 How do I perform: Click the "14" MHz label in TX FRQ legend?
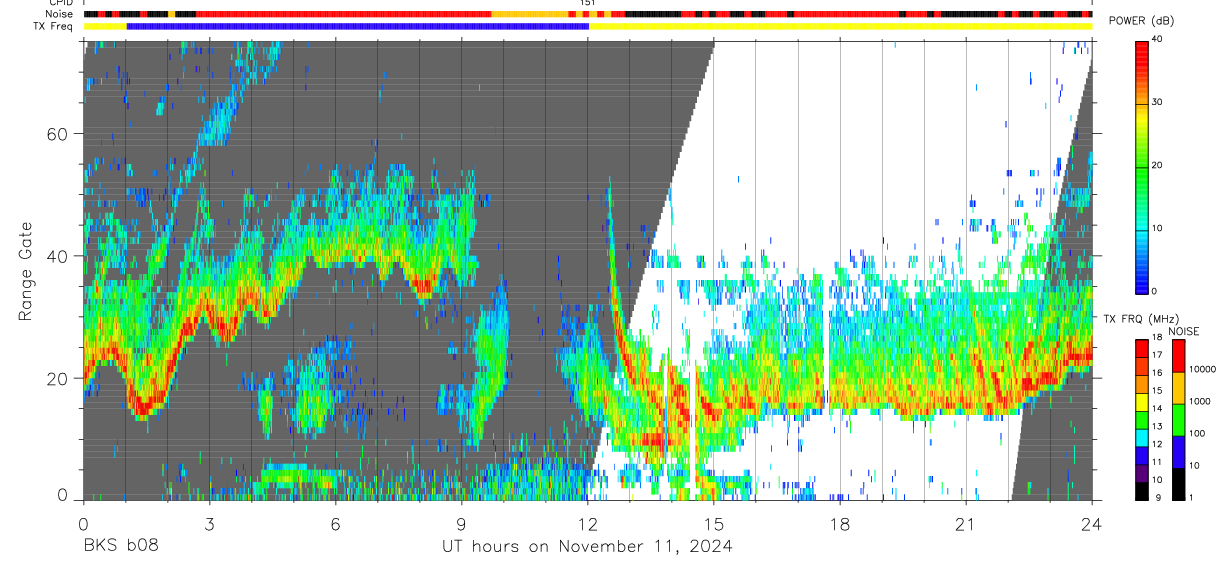tap(1158, 408)
